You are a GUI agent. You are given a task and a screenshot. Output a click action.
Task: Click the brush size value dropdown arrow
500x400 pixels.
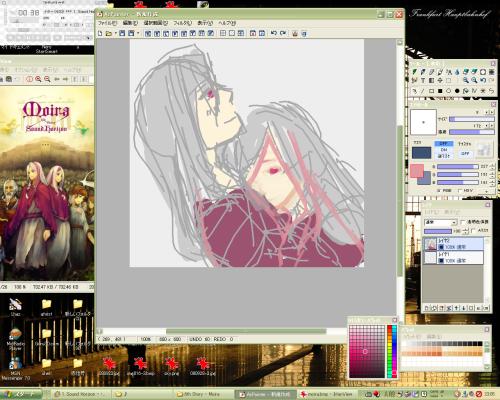pyautogui.click(x=486, y=112)
